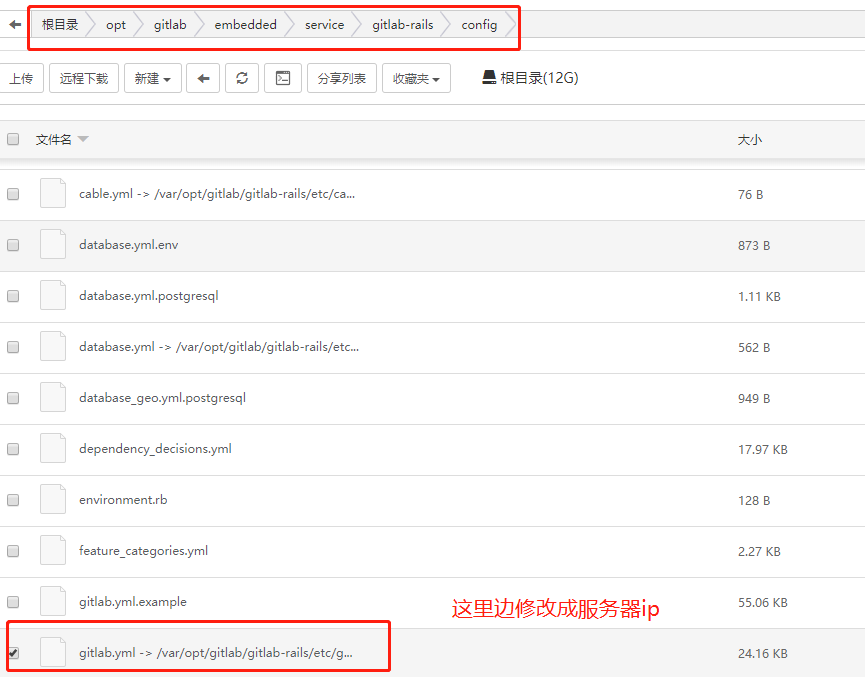This screenshot has height=677, width=865.
Task: Click the 76 B size value
Action: click(751, 195)
